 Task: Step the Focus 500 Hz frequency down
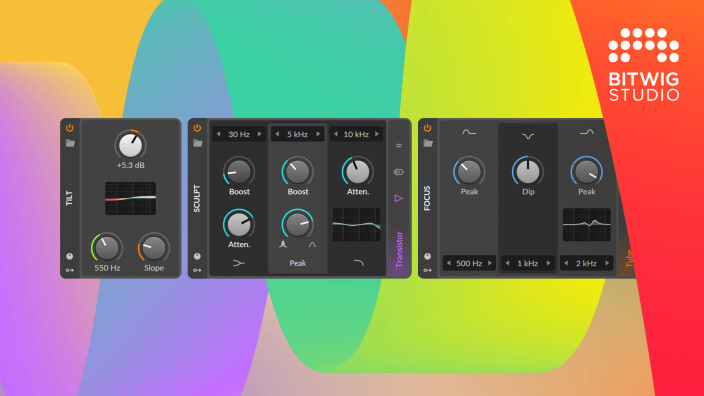tap(449, 263)
